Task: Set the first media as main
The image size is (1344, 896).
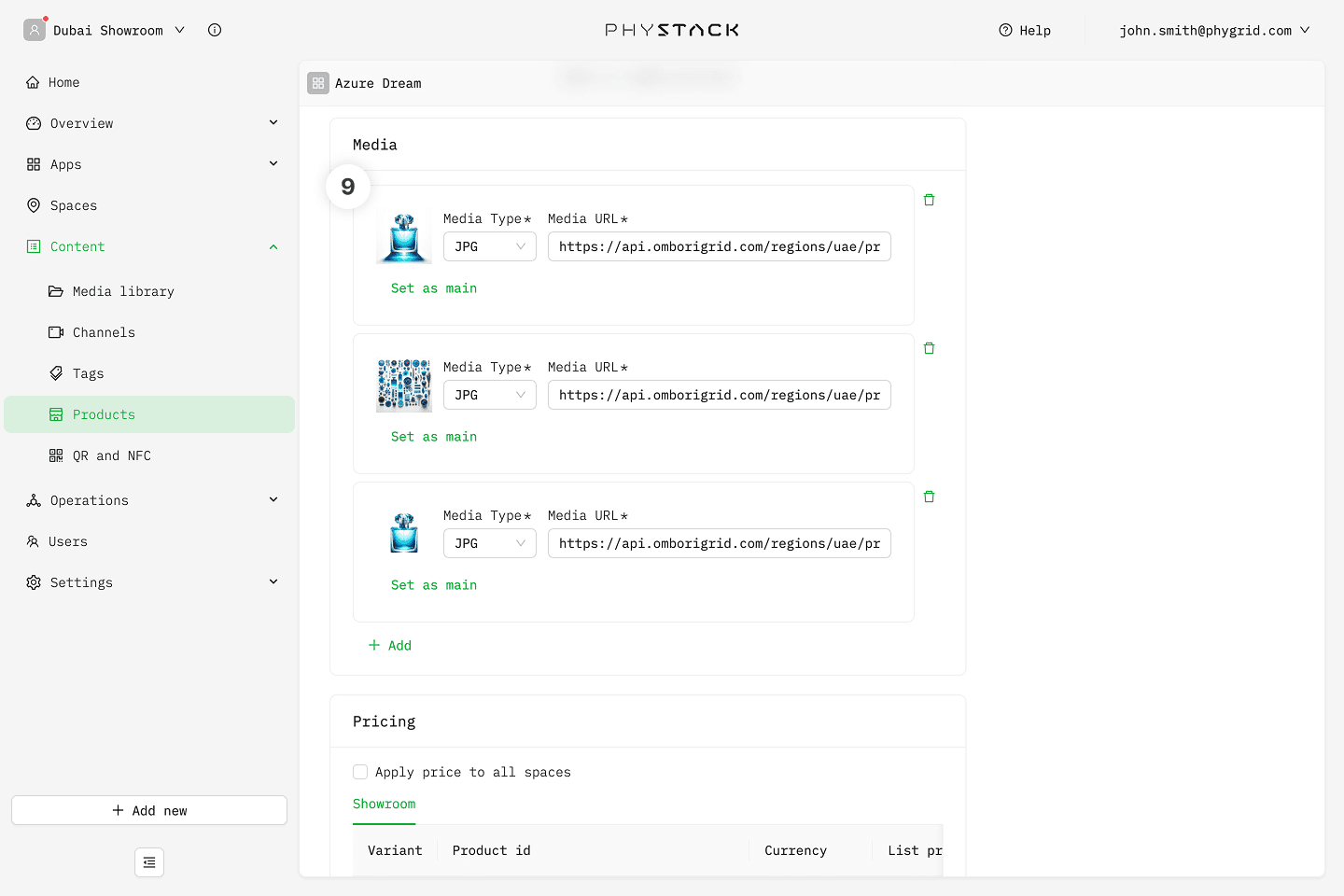Action: (x=434, y=288)
